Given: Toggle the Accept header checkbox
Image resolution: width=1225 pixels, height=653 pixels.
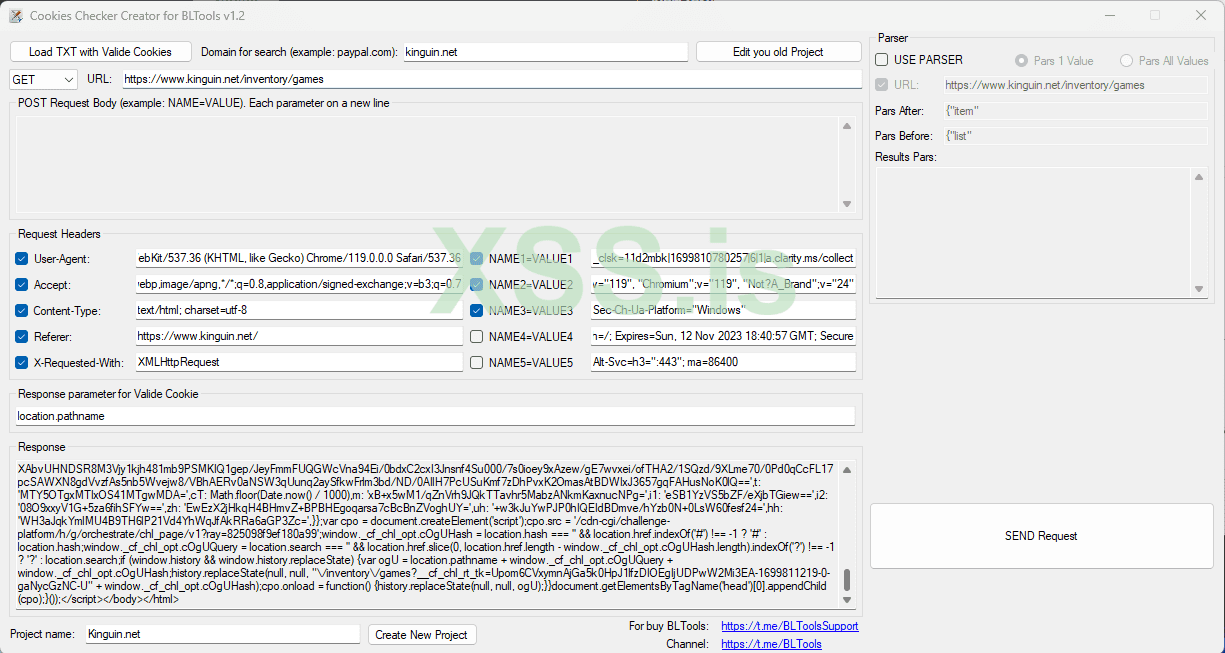Looking at the screenshot, I should pyautogui.click(x=22, y=285).
